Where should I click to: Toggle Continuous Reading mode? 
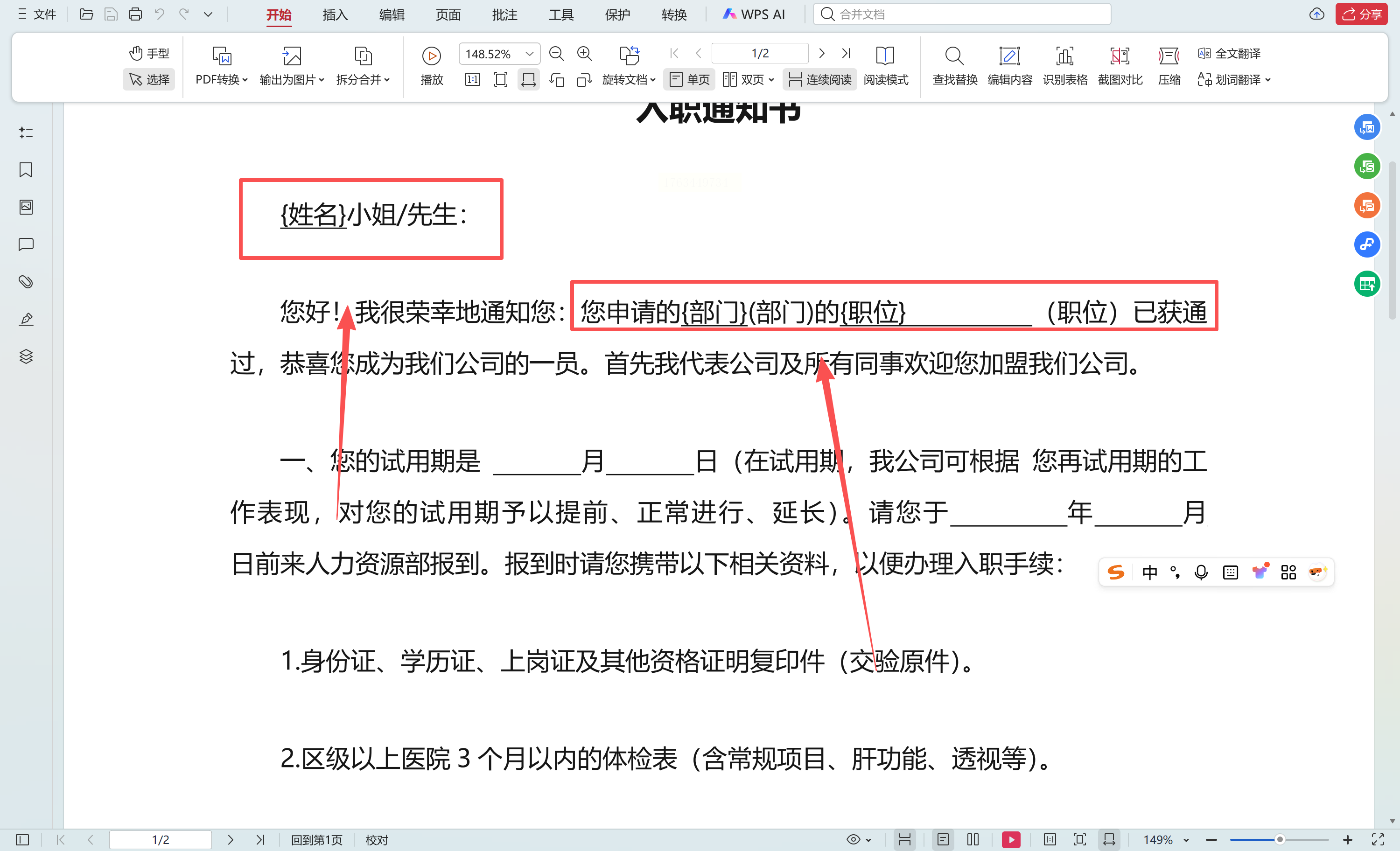(819, 79)
